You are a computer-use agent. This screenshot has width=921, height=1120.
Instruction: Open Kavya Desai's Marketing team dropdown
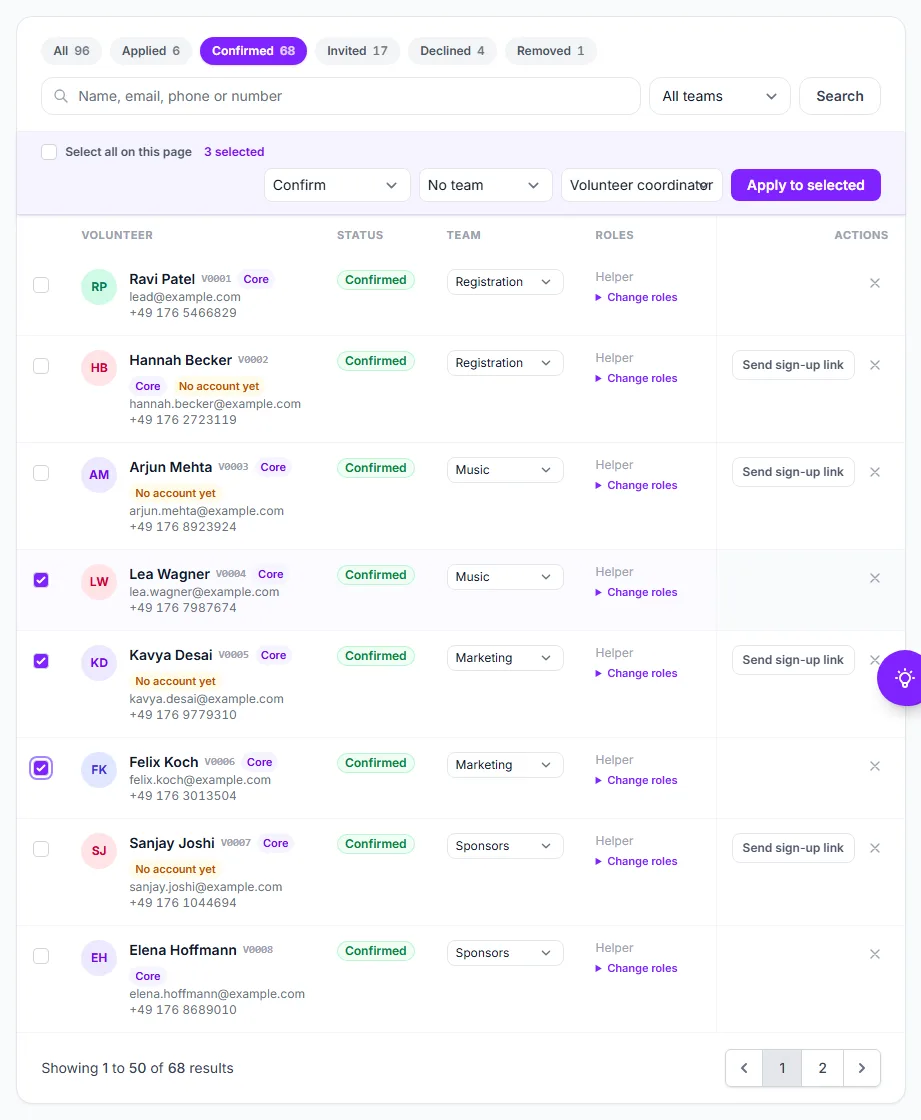click(504, 658)
